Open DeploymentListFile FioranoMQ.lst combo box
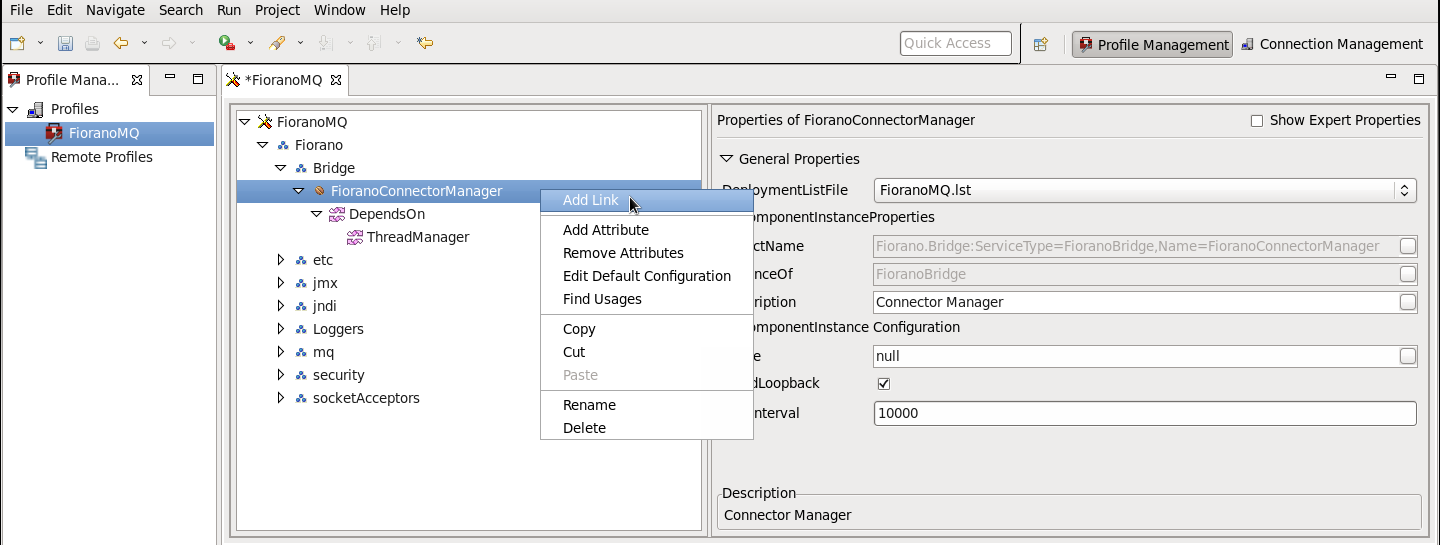 (x=1145, y=190)
